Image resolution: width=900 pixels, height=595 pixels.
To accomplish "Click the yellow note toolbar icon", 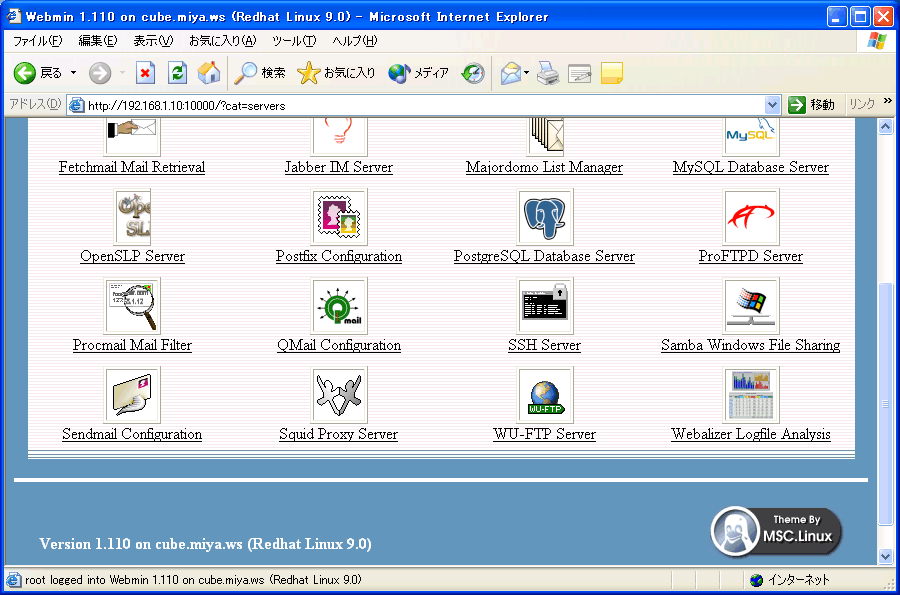I will (612, 73).
